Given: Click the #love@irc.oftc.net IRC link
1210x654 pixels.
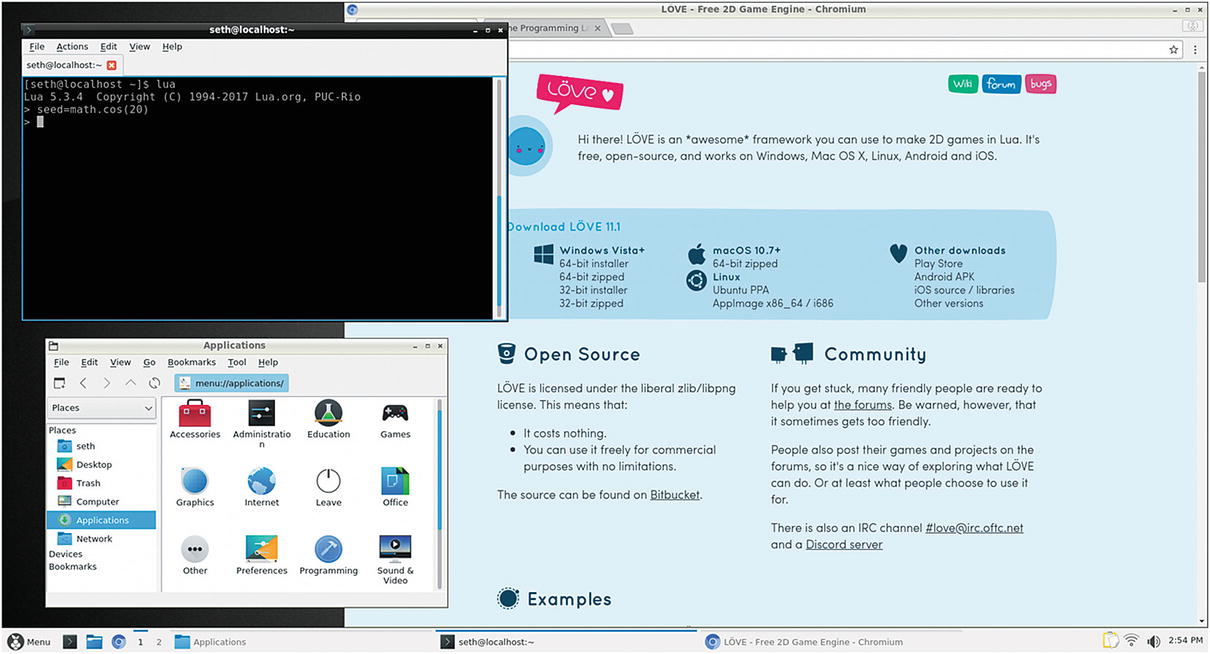Looking at the screenshot, I should (974, 528).
